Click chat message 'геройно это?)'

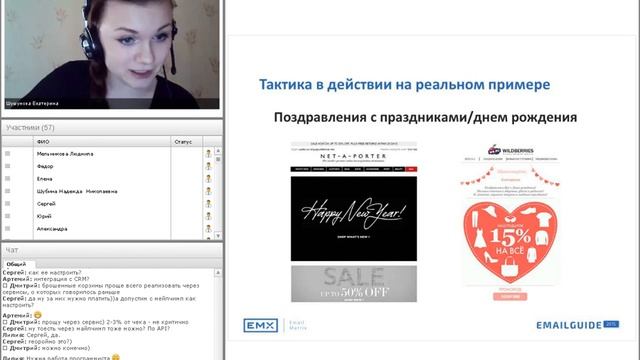pos(50,341)
